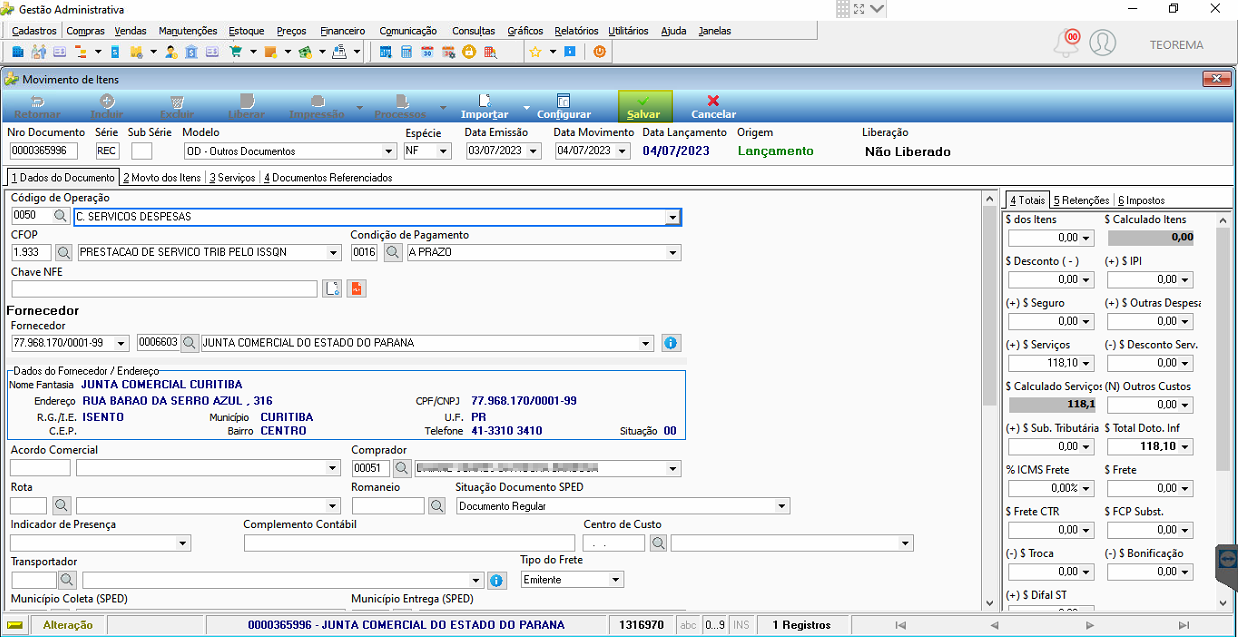Click the magnifier next to Código de Operação
This screenshot has height=637, width=1238.
[x=60, y=216]
